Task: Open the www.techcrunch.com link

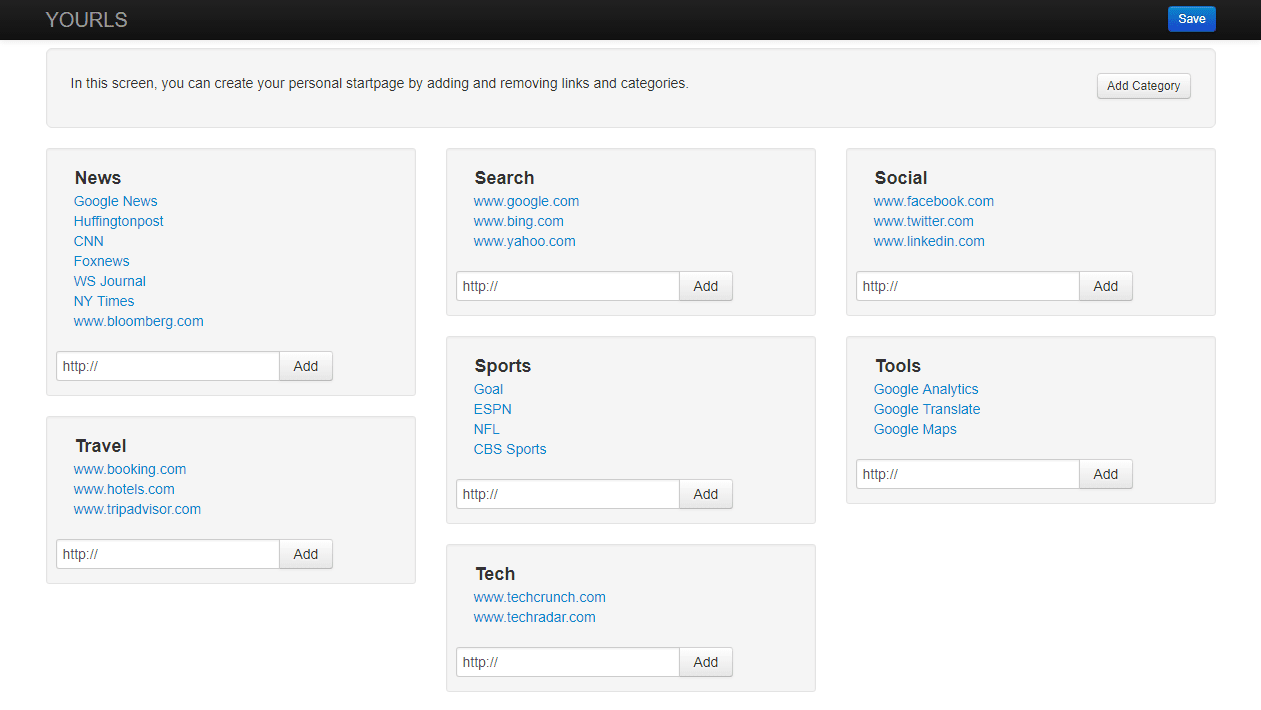Action: click(x=539, y=597)
